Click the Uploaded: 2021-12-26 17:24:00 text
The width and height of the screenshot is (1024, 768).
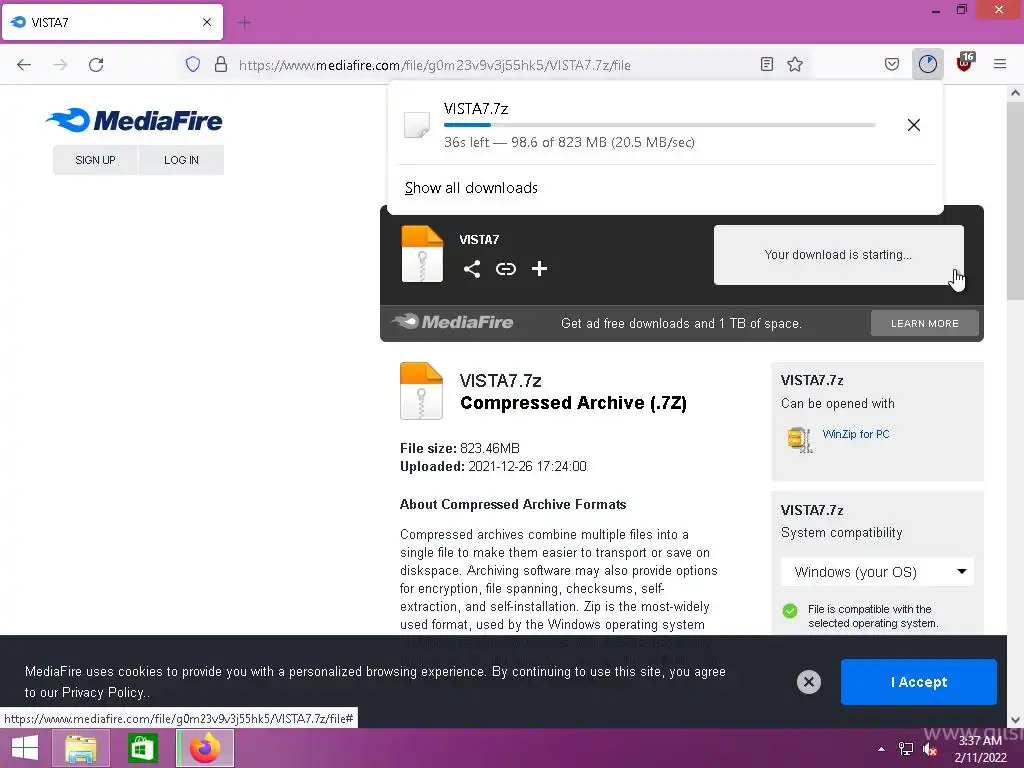point(493,466)
